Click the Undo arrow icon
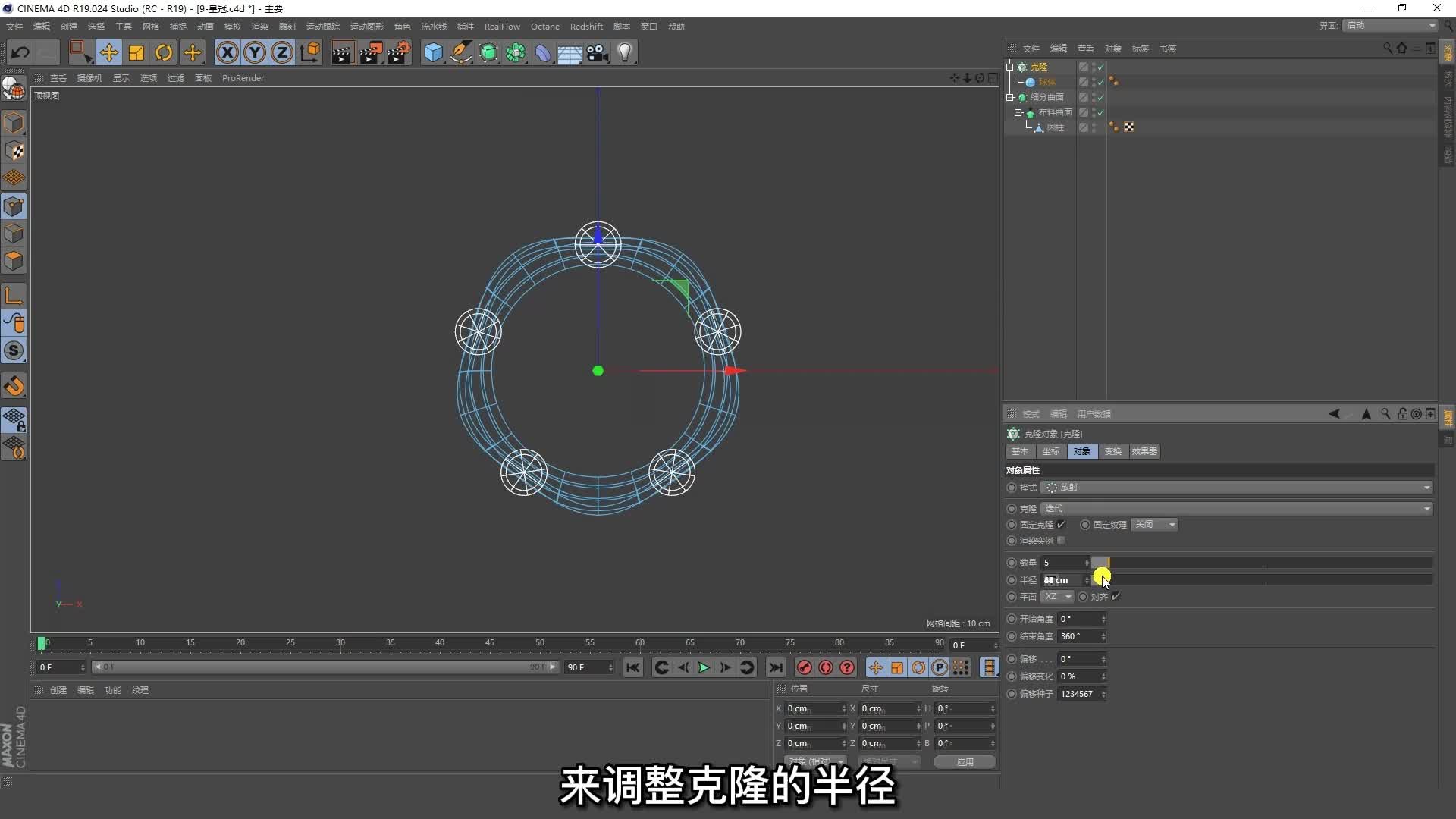The width and height of the screenshot is (1456, 819). [20, 52]
